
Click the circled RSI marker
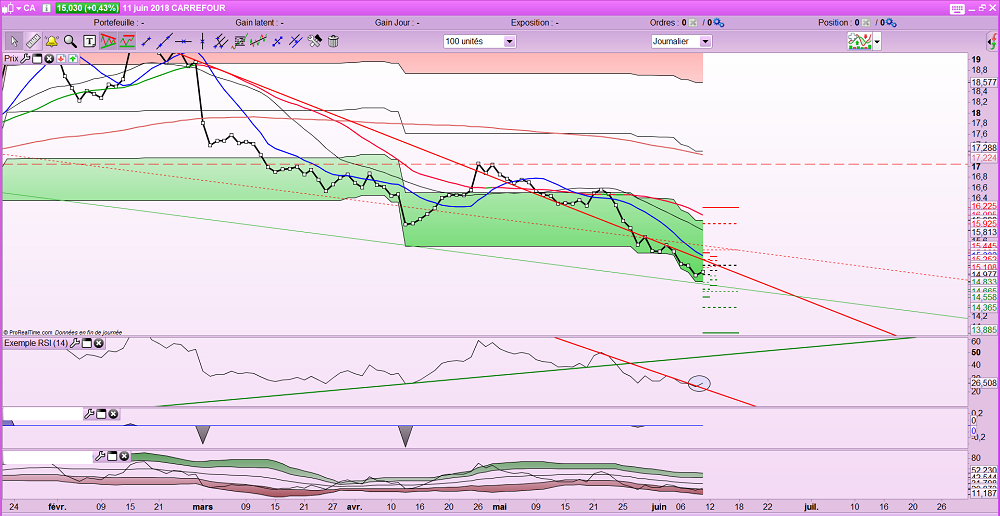tap(699, 383)
